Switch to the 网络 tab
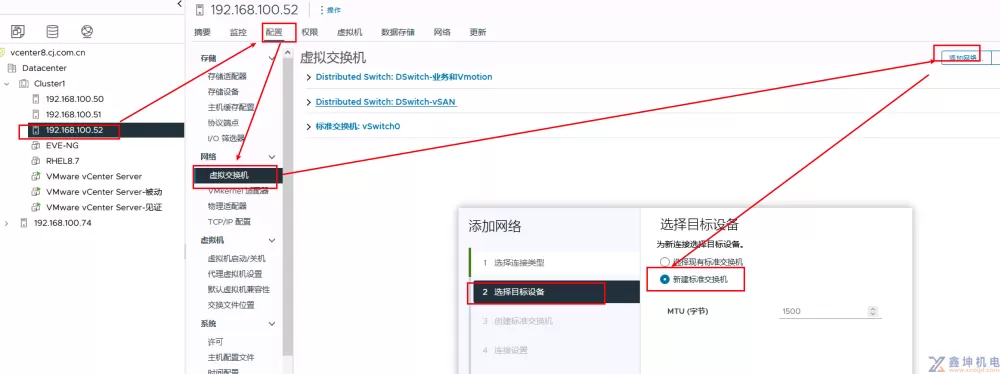Viewport: 1000px width, 374px height. pyautogui.click(x=442, y=33)
